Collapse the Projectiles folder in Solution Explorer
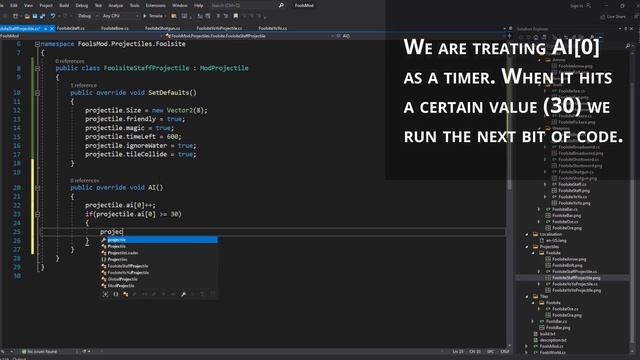Viewport: 640px width, 360px height. point(527,247)
